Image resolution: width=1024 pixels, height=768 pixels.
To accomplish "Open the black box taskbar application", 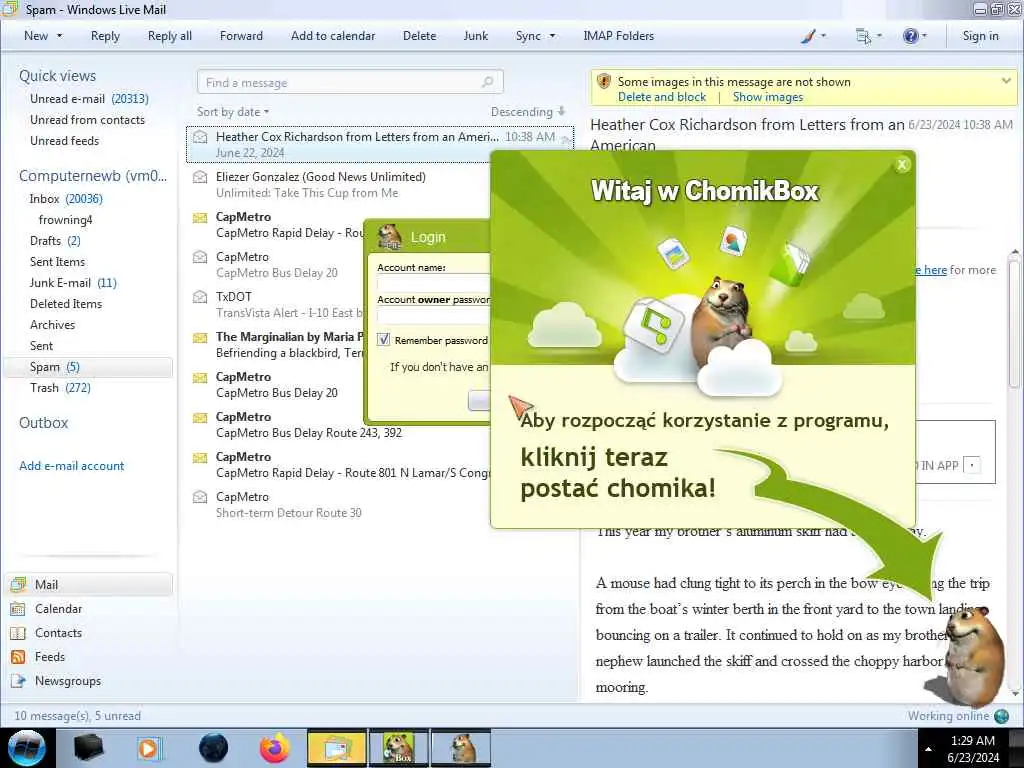I will (88, 748).
